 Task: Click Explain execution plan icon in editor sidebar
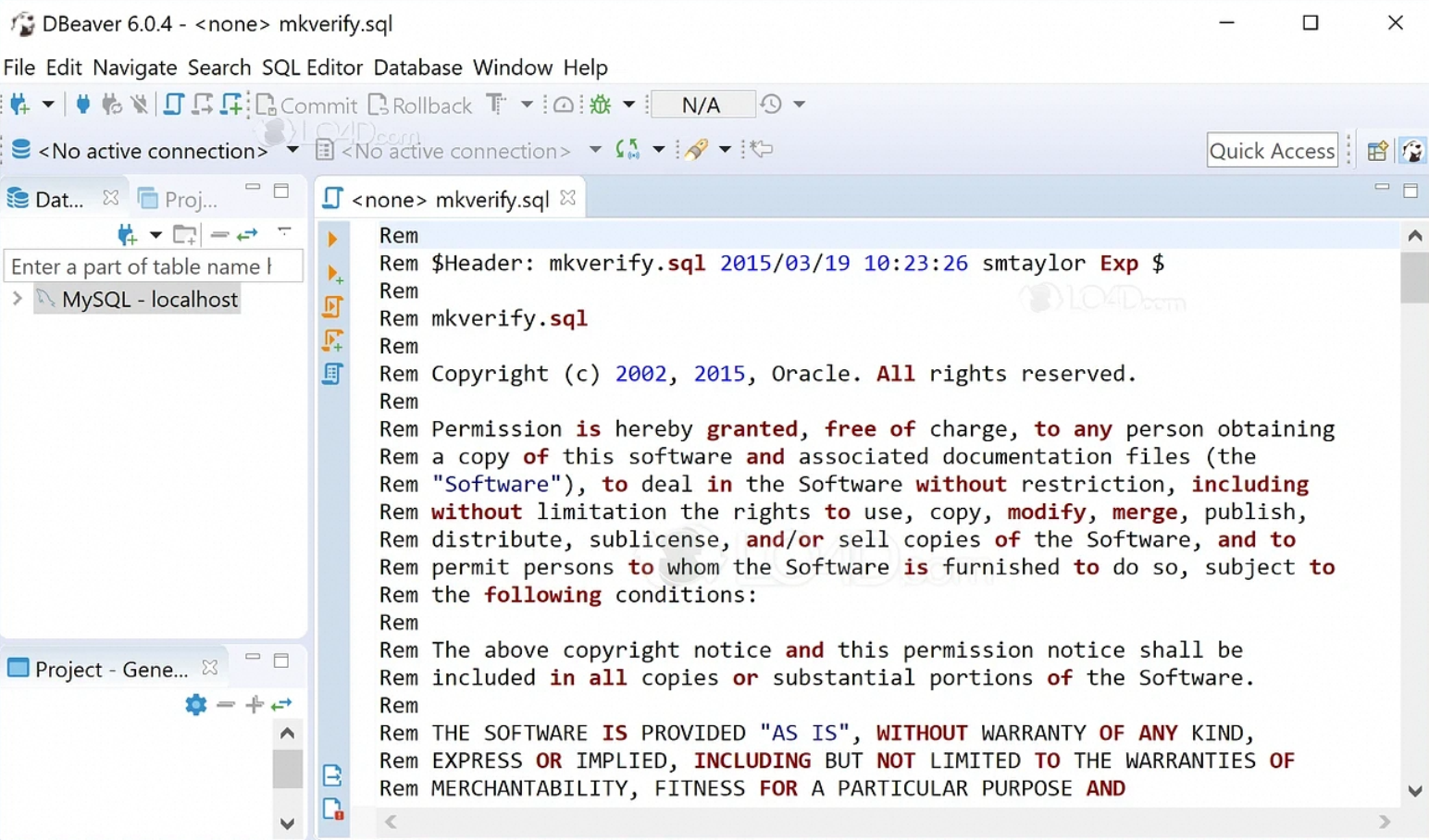333,374
